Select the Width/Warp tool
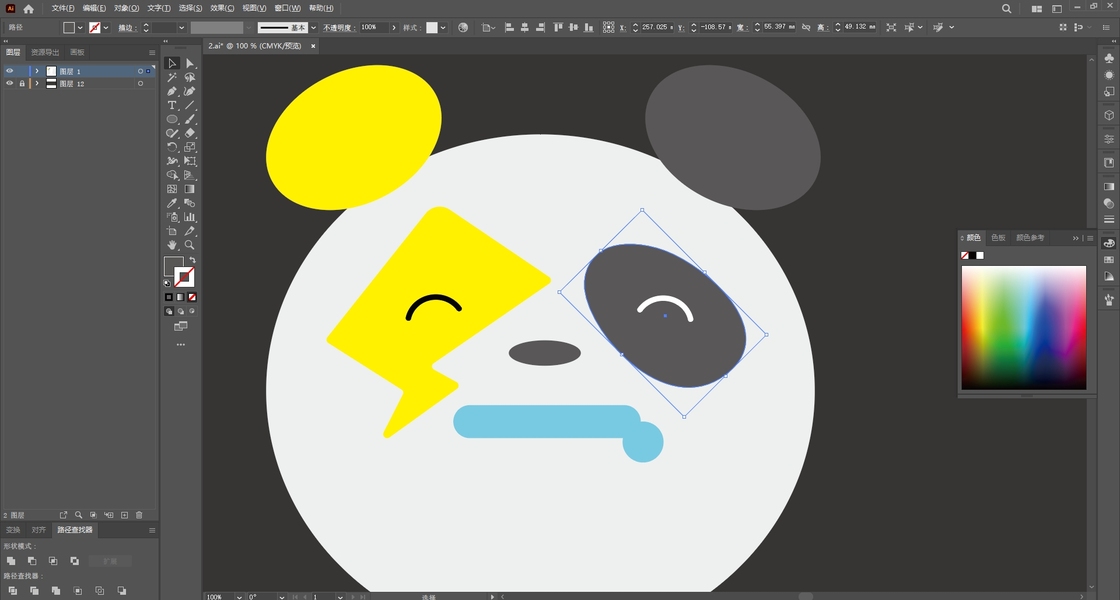The width and height of the screenshot is (1120, 600). pos(172,161)
